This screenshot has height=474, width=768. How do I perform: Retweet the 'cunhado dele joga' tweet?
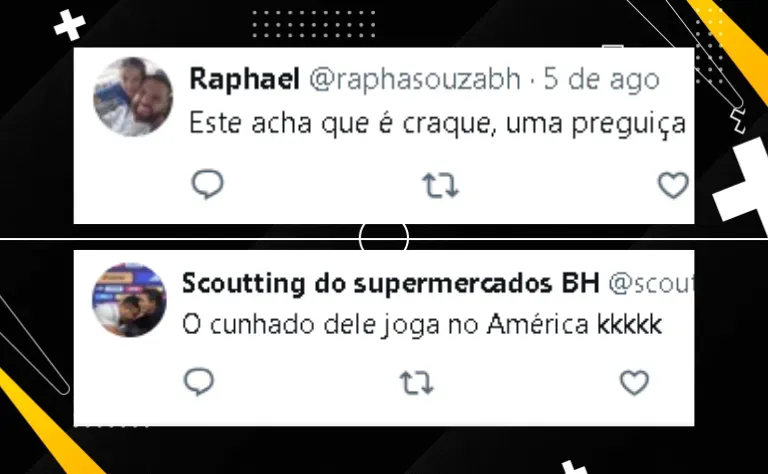[x=417, y=382]
